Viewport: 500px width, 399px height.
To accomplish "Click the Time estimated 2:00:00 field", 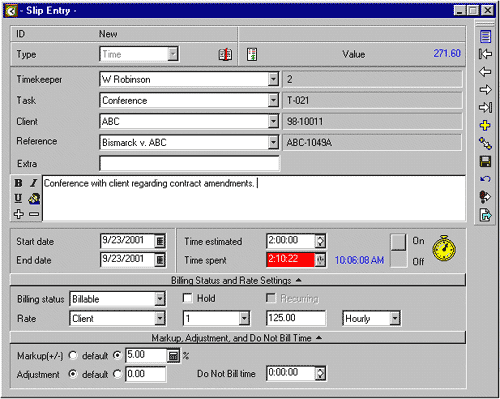I will pyautogui.click(x=291, y=241).
